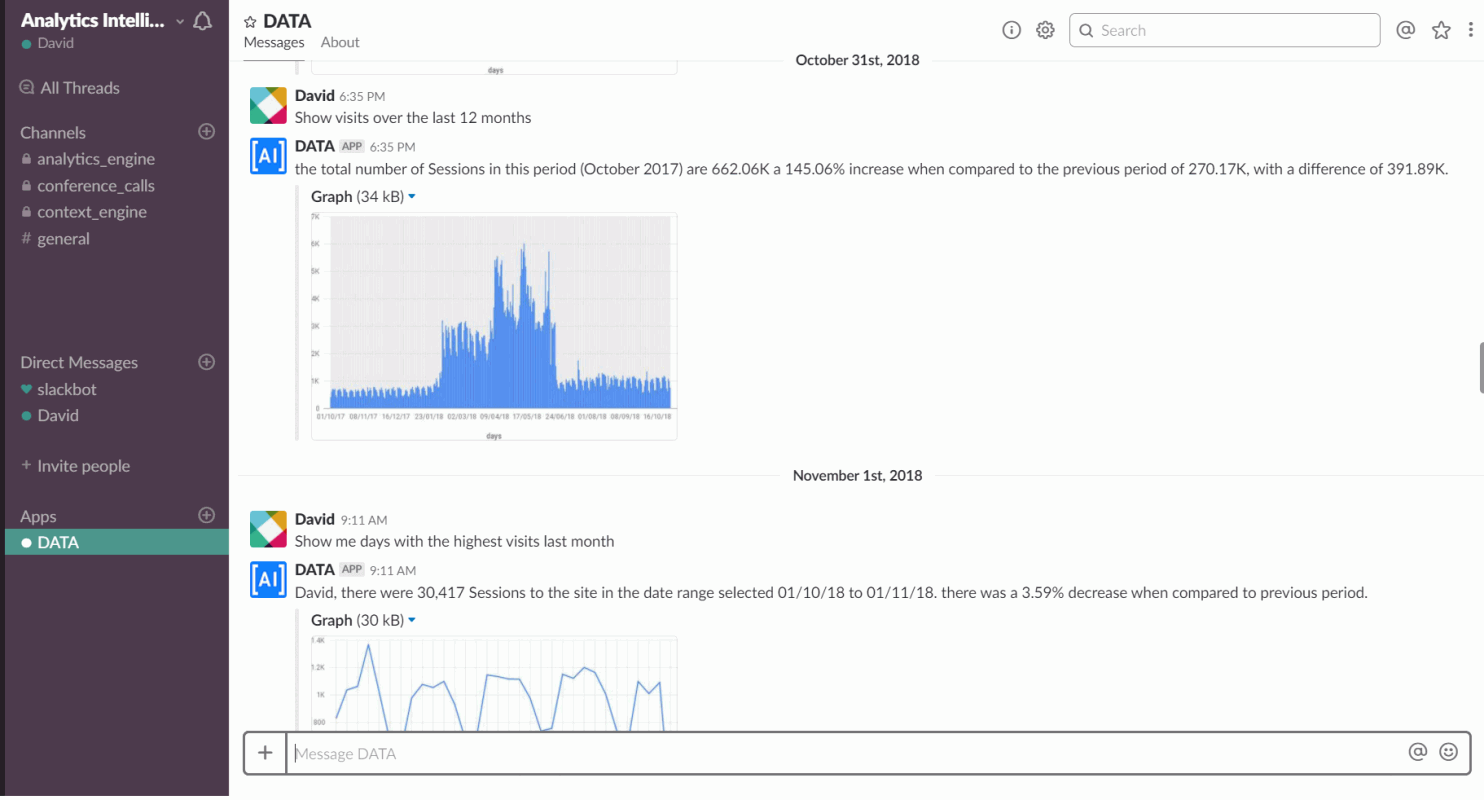Attach a file with plus button
1484x800 pixels.
pyautogui.click(x=265, y=753)
